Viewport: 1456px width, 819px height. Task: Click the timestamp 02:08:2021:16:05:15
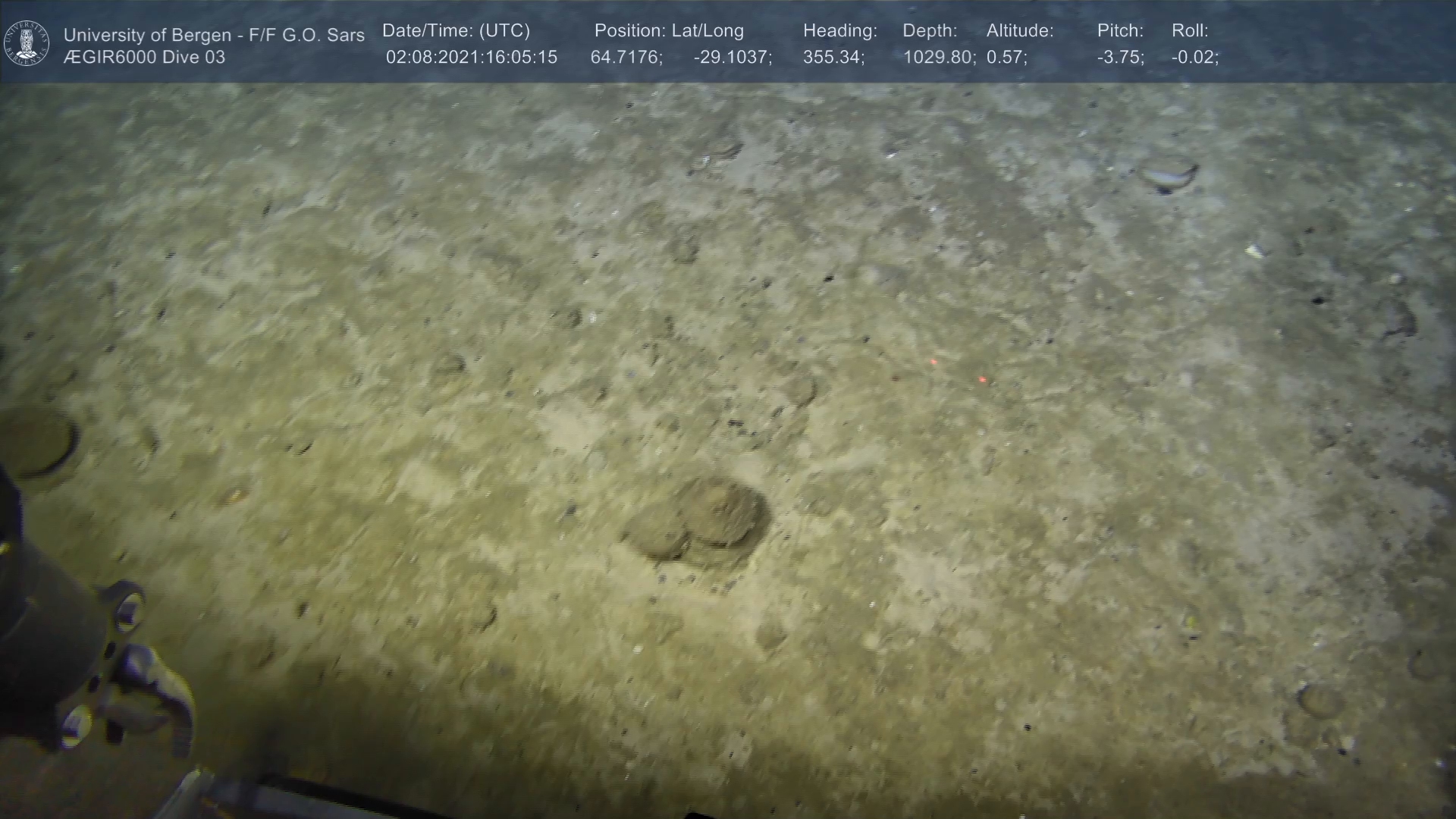coord(471,58)
